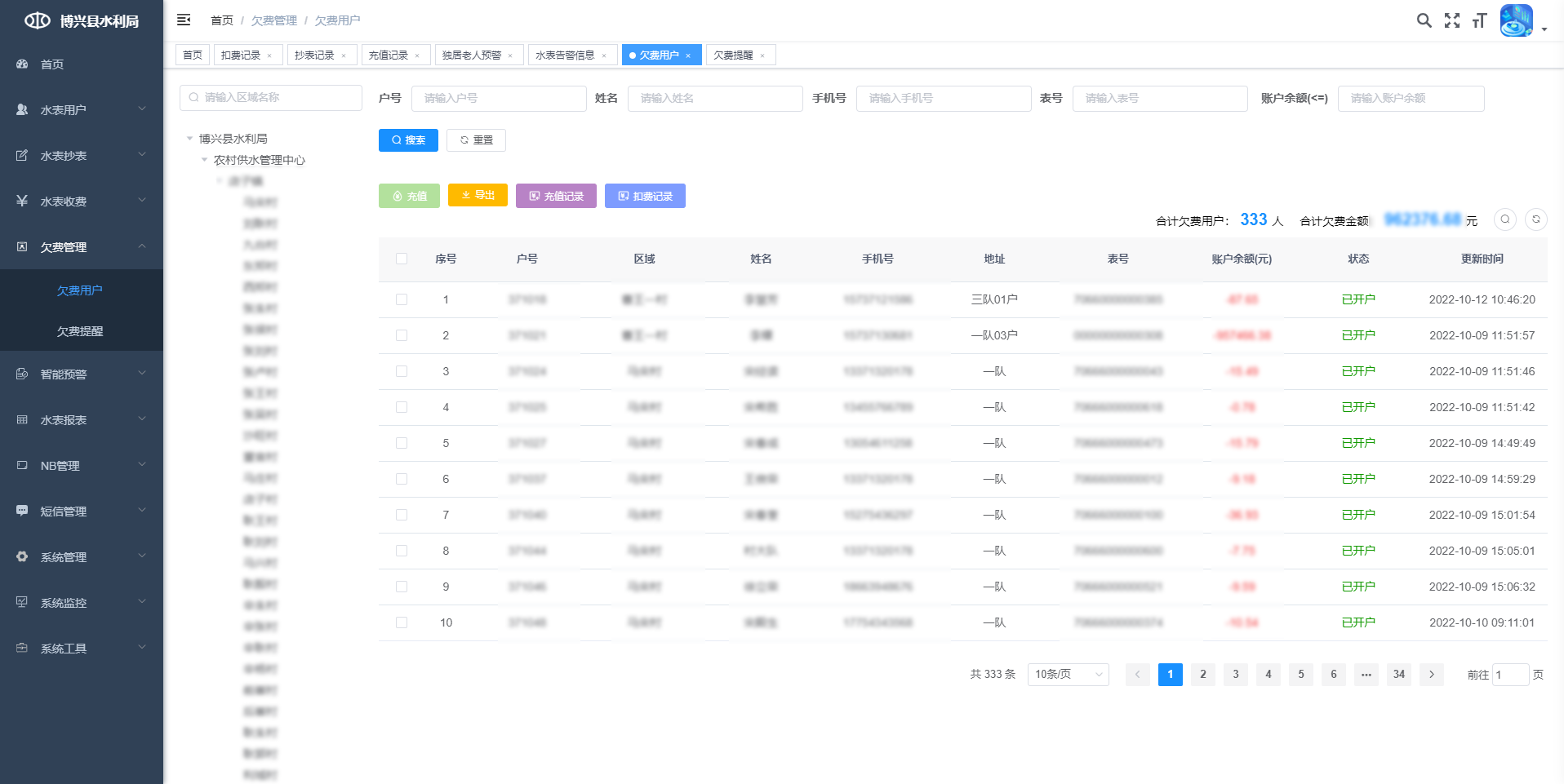Image resolution: width=1564 pixels, height=784 pixels.
Task: Check the checkbox for row 5
Action: [x=402, y=443]
